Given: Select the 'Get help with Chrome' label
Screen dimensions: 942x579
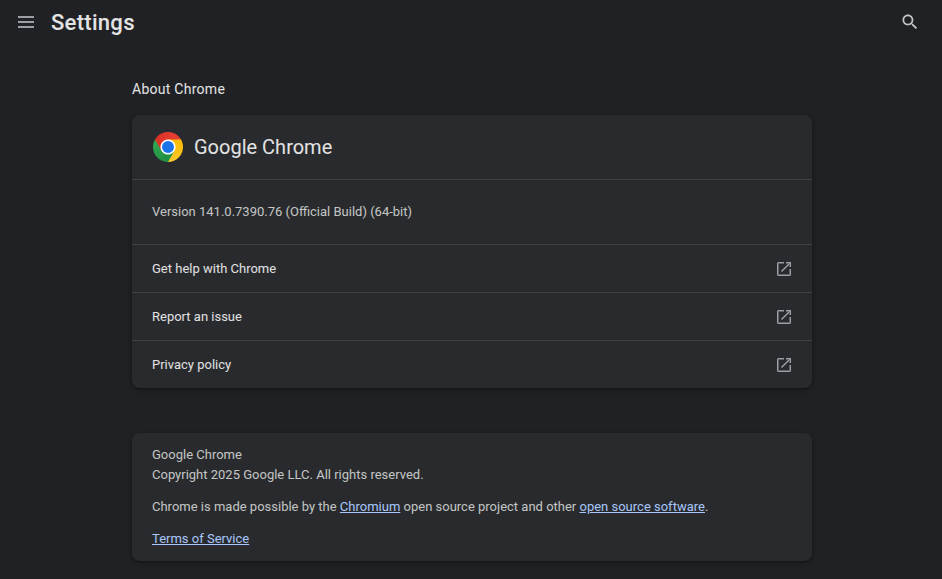Looking at the screenshot, I should tap(214, 269).
